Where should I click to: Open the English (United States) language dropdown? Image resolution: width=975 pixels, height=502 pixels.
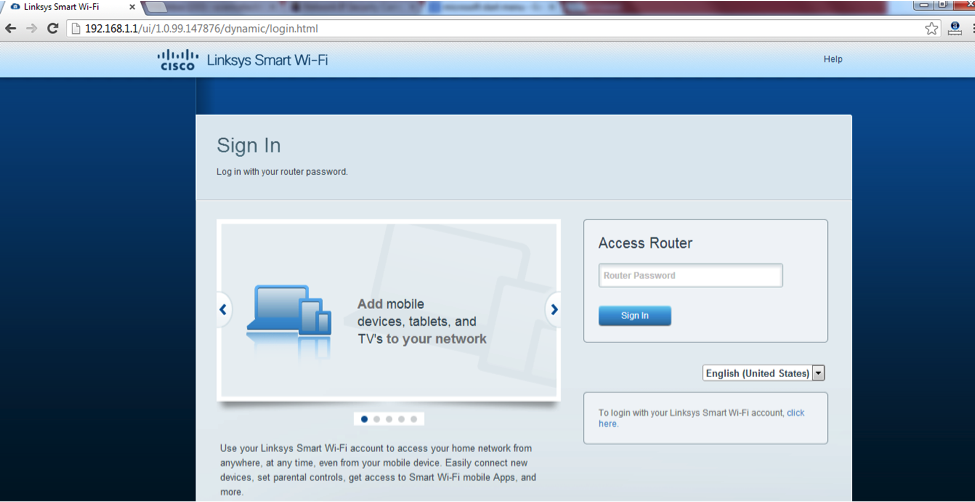(x=764, y=373)
